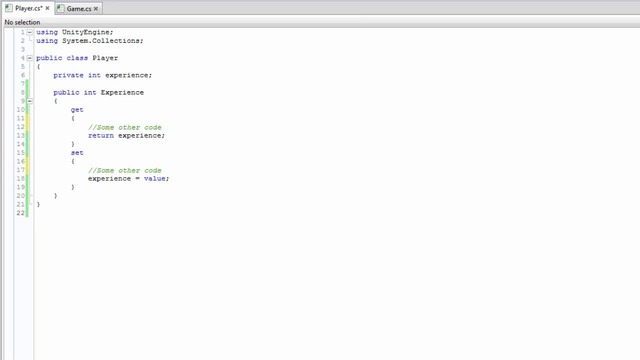
Task: Close the Game.cs tab
Action: pyautogui.click(x=96, y=9)
